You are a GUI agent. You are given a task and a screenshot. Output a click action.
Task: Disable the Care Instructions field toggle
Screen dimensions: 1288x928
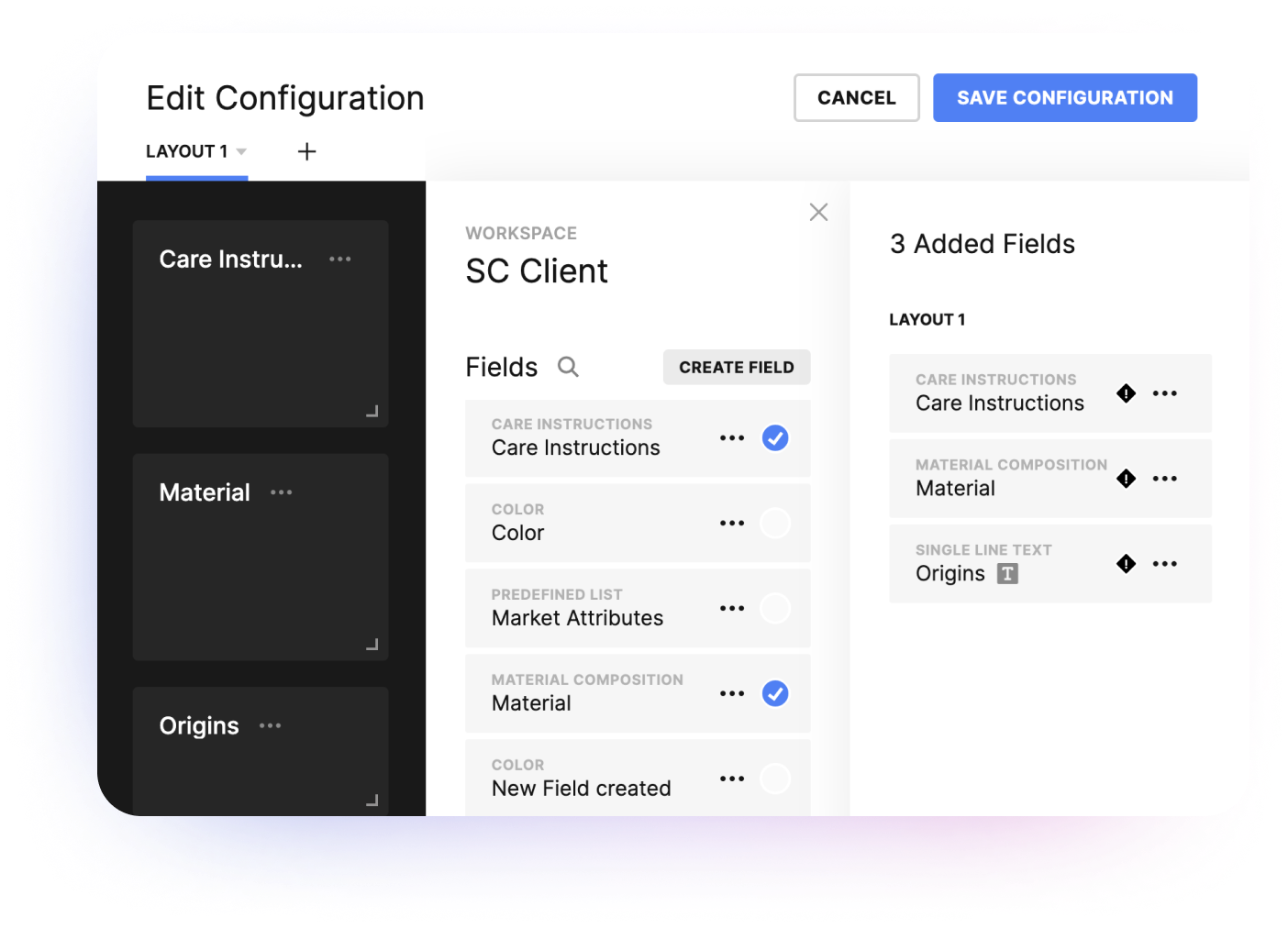tap(775, 437)
